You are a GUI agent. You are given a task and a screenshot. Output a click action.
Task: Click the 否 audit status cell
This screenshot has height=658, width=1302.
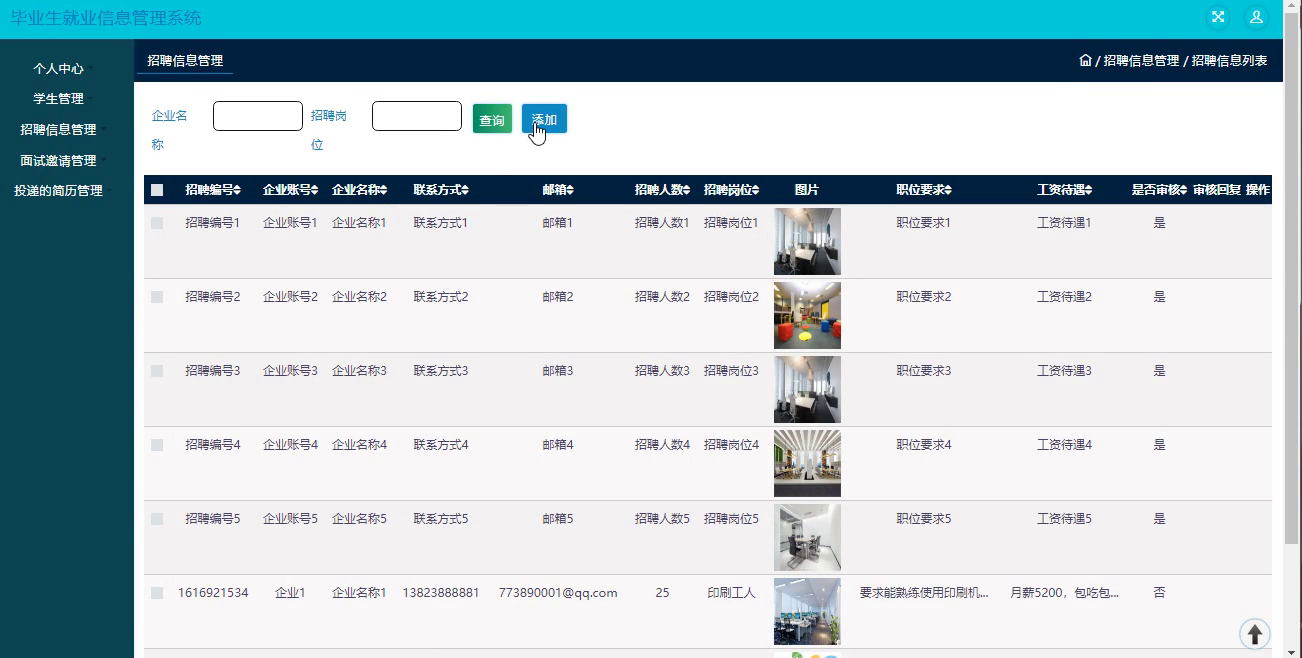[x=1159, y=593]
